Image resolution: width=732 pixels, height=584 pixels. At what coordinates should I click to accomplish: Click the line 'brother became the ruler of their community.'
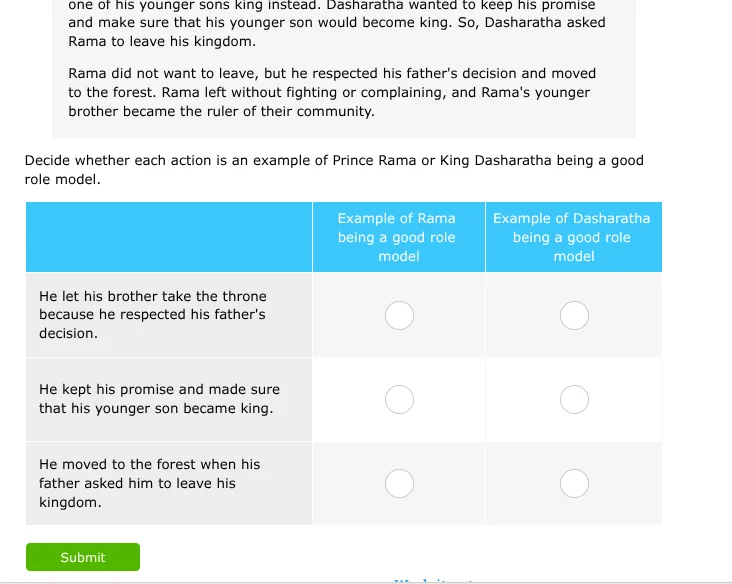[221, 112]
